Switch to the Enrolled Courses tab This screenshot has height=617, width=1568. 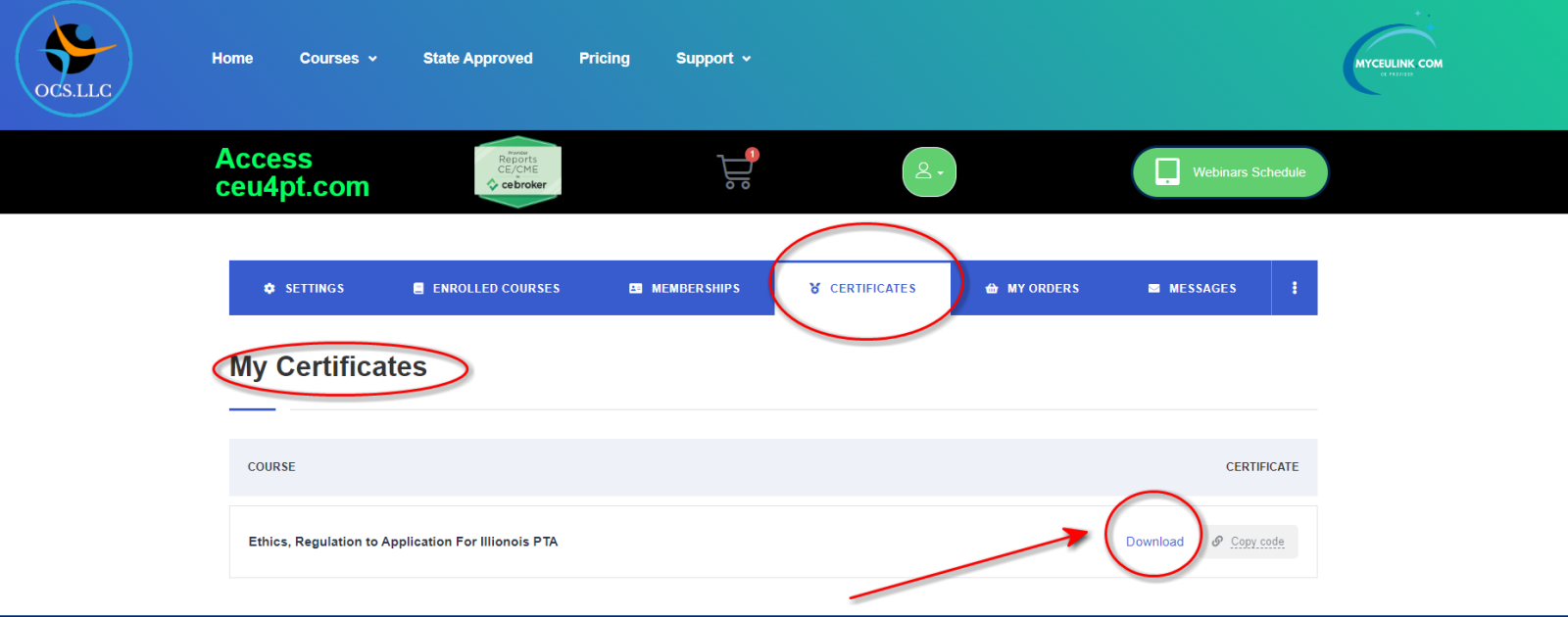[x=486, y=289]
